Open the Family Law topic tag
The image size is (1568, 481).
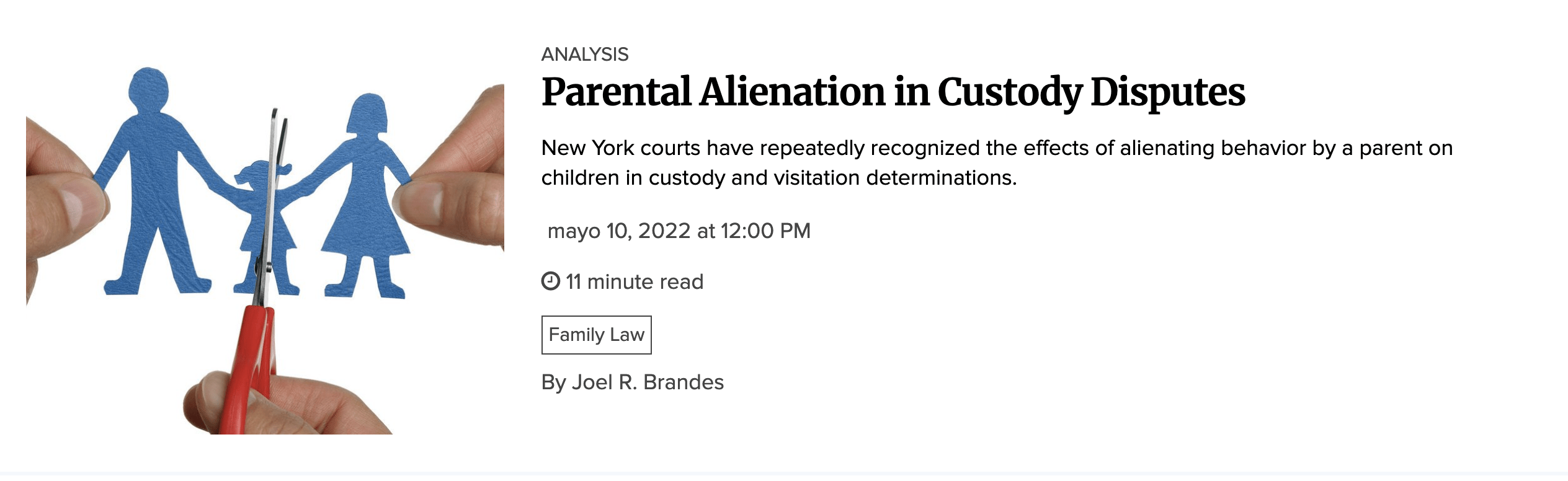pyautogui.click(x=596, y=335)
